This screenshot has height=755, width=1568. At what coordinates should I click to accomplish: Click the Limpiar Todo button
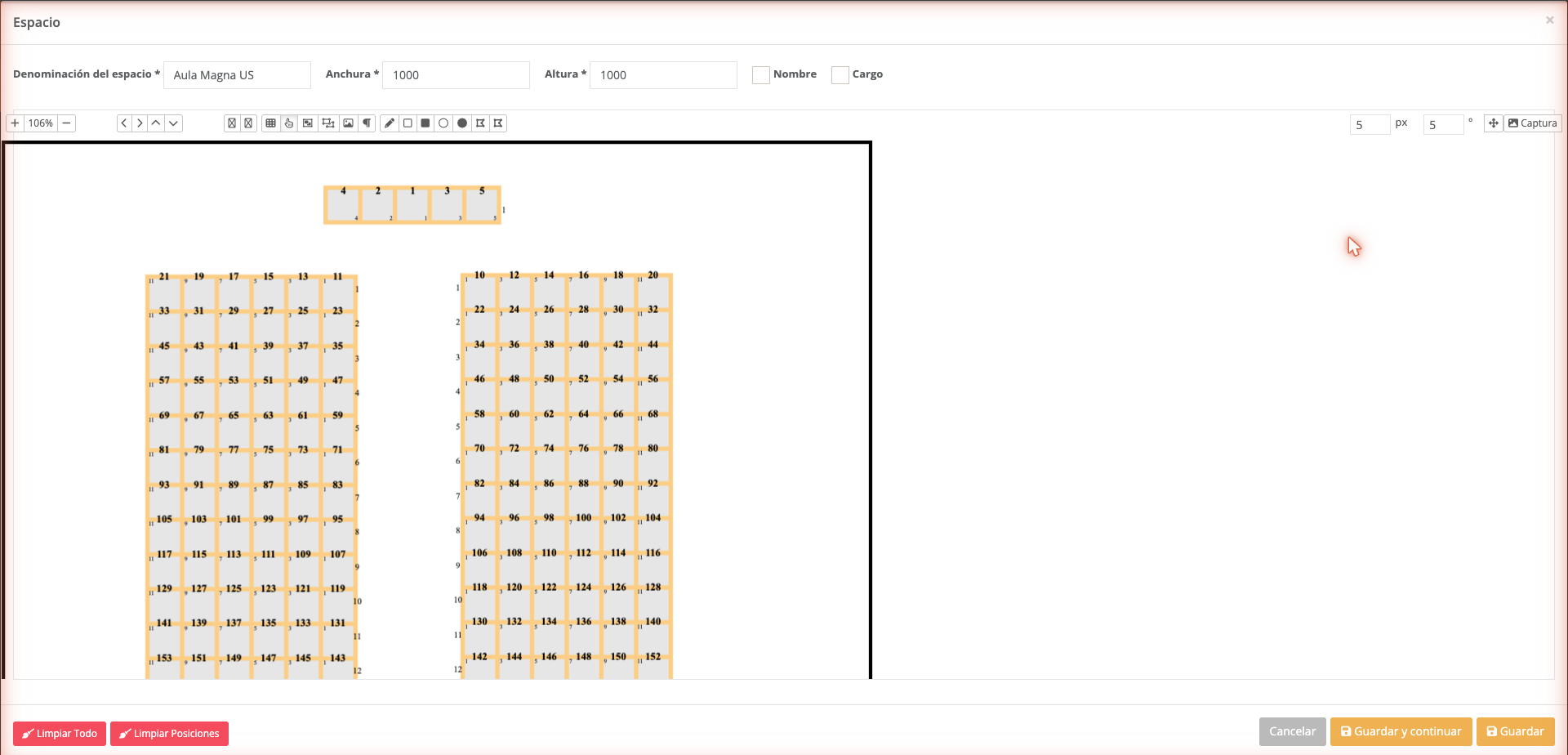60,734
